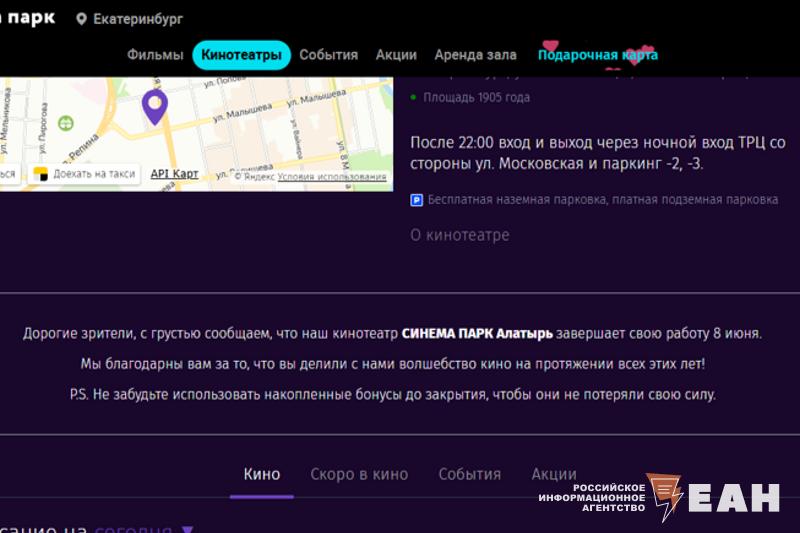Click the green park marker on map

pos(66,123)
